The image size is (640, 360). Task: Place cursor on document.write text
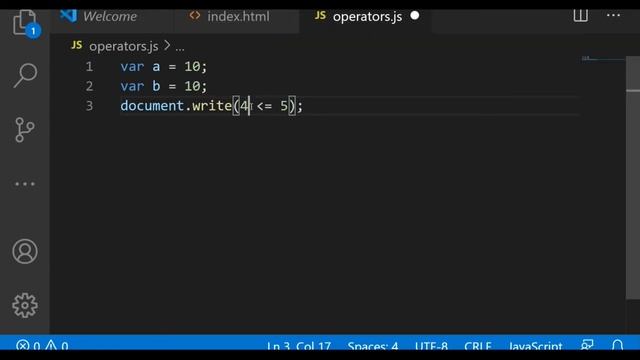(176, 106)
